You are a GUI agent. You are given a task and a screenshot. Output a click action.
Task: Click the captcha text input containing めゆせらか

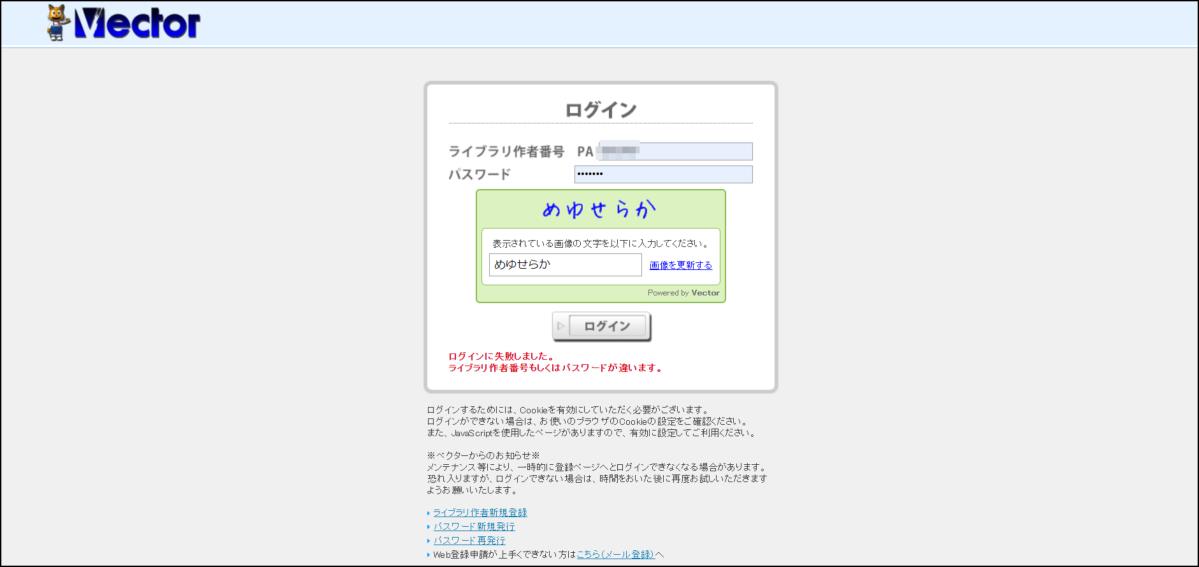coord(565,265)
